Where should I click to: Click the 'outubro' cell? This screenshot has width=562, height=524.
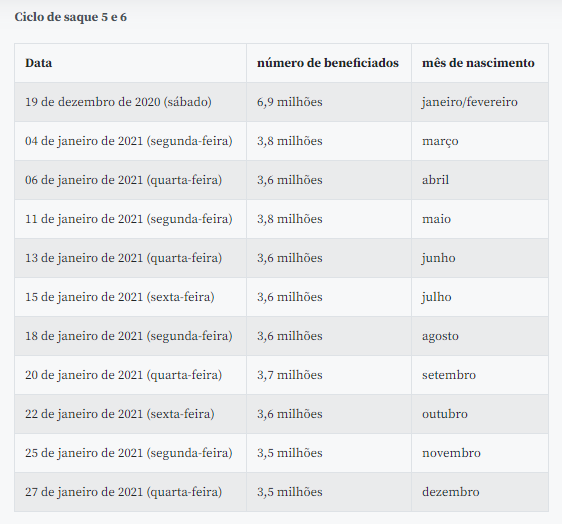(480, 414)
